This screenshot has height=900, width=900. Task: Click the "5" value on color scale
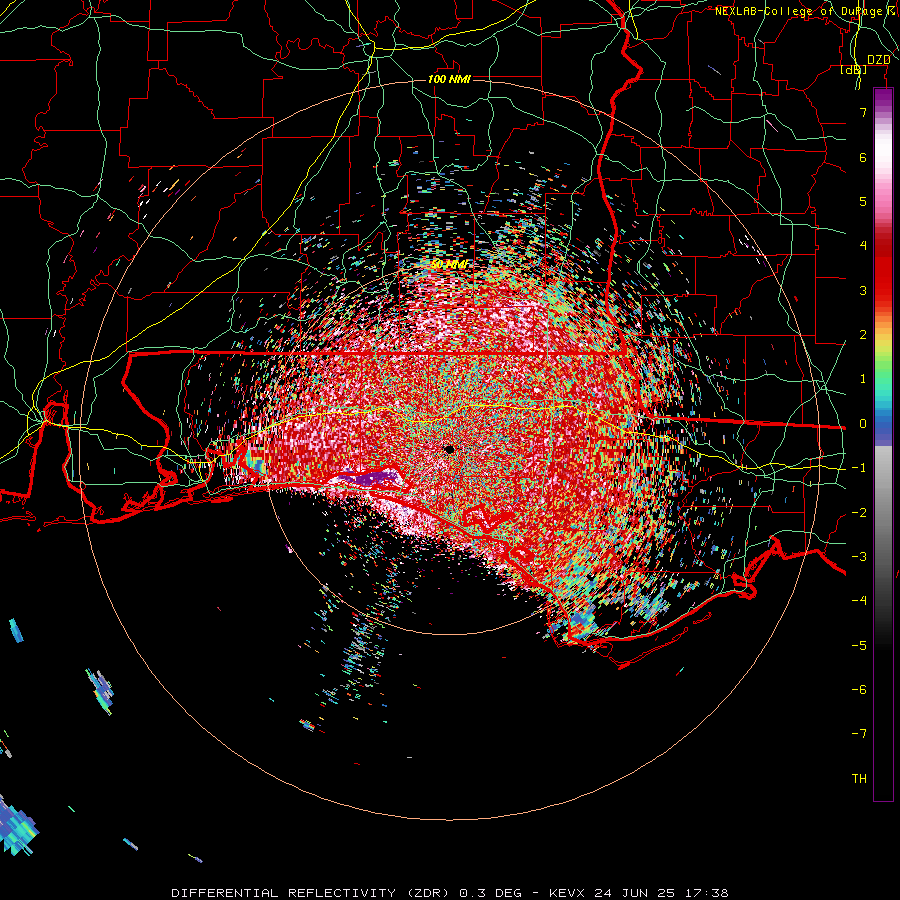[x=863, y=201]
